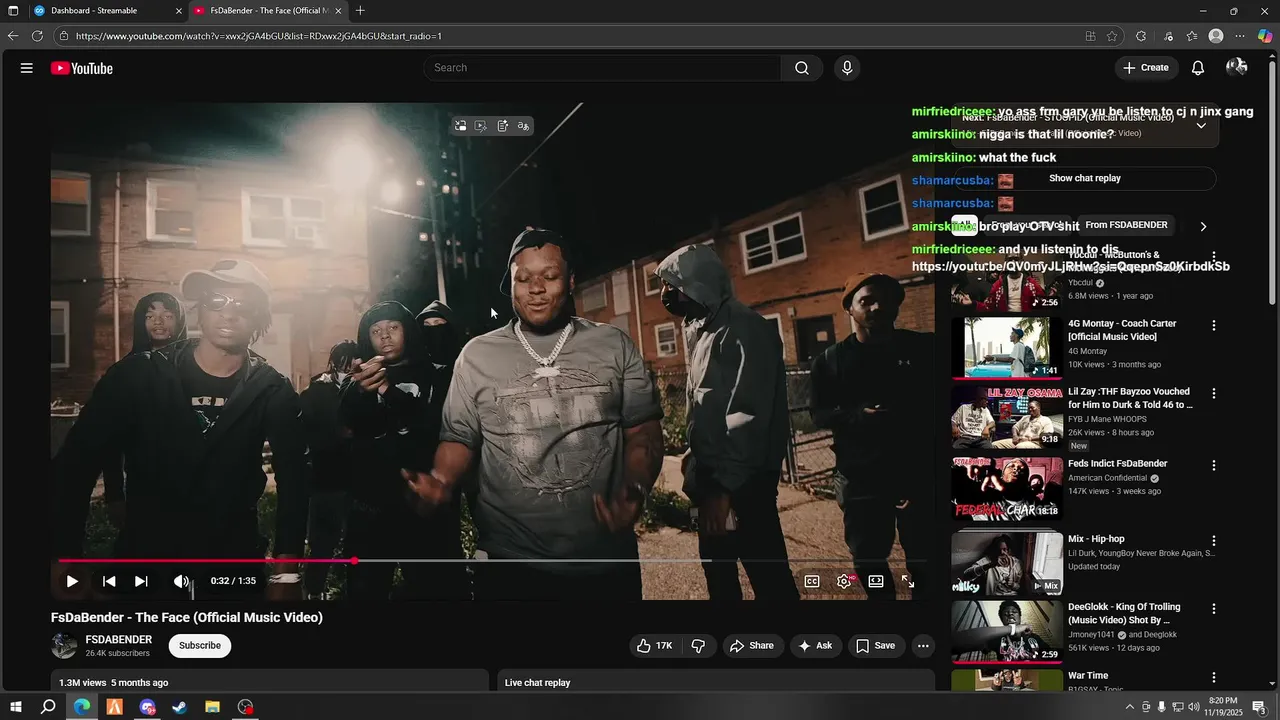Open options for War Time video
Viewport: 1280px width, 720px height.
click(x=1214, y=678)
